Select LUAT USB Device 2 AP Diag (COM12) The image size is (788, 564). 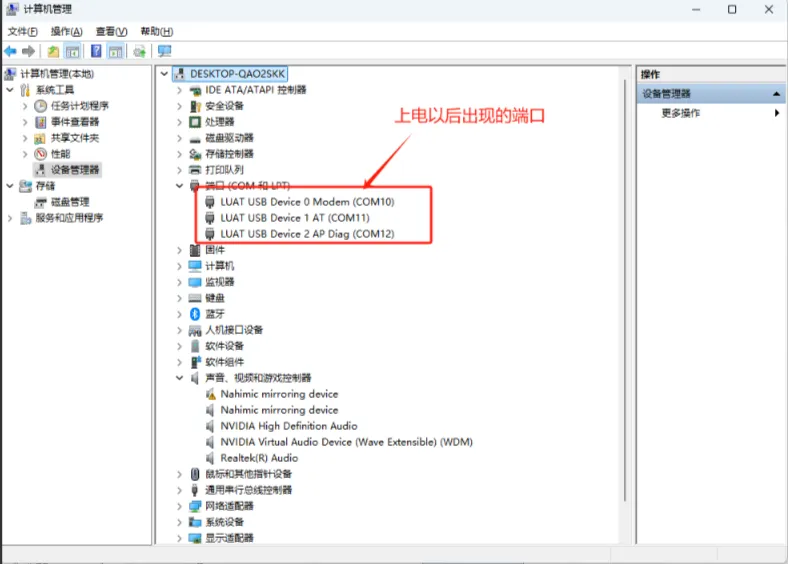(307, 234)
